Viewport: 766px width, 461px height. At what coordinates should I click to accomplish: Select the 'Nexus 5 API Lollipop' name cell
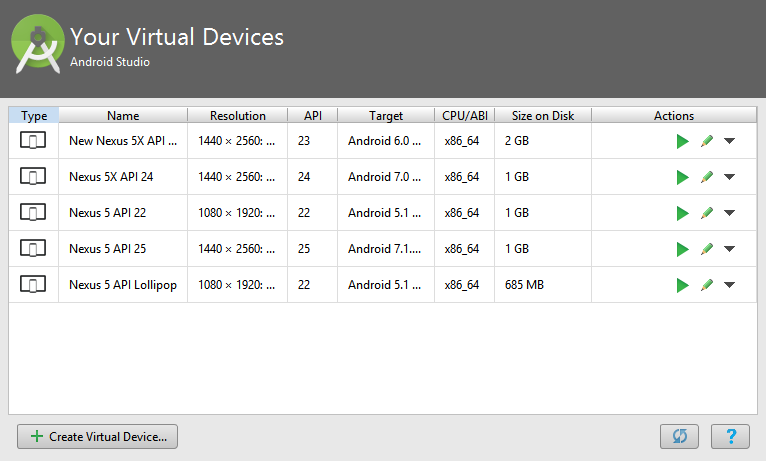coord(123,285)
